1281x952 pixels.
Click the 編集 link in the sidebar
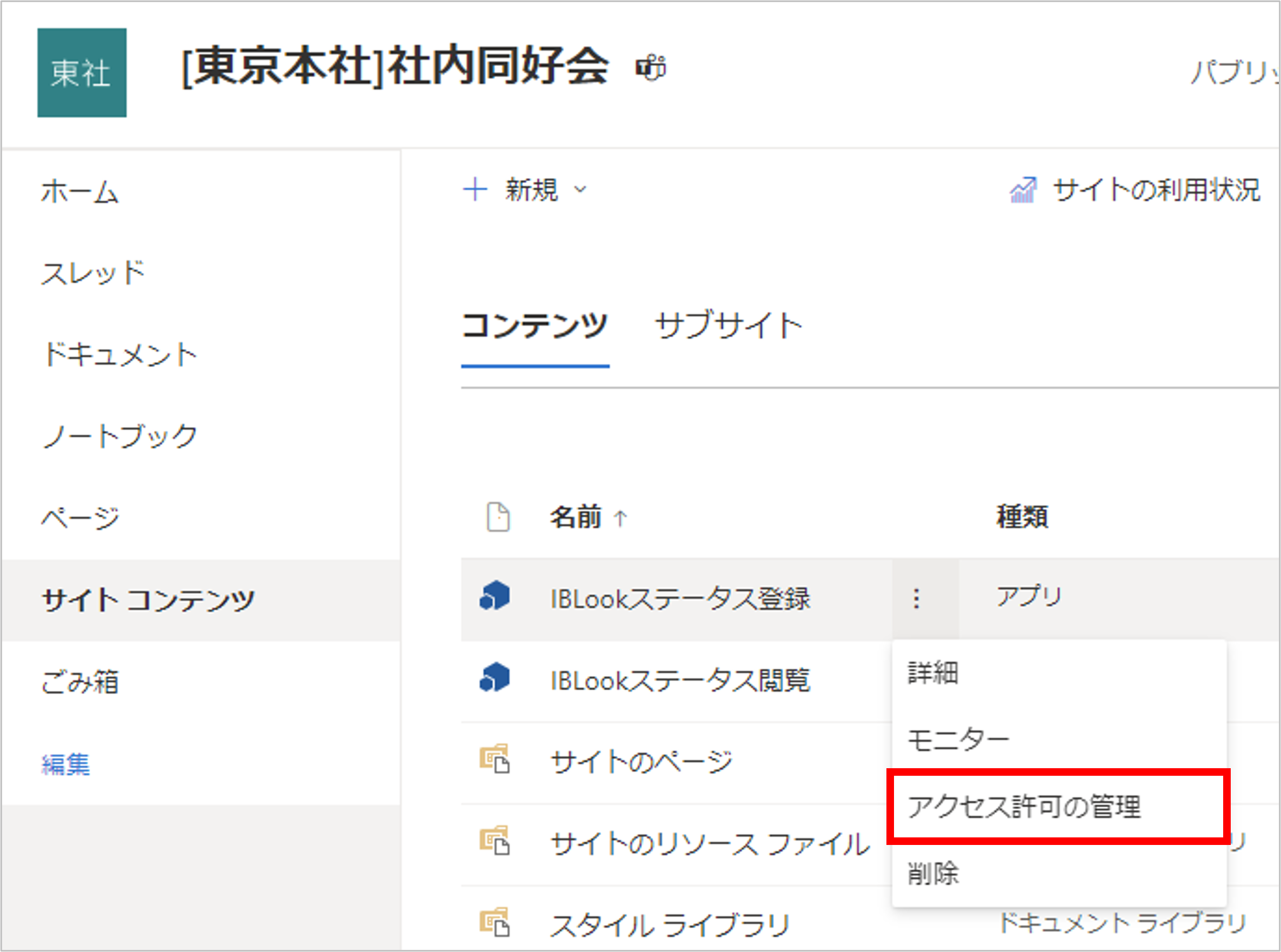(66, 765)
